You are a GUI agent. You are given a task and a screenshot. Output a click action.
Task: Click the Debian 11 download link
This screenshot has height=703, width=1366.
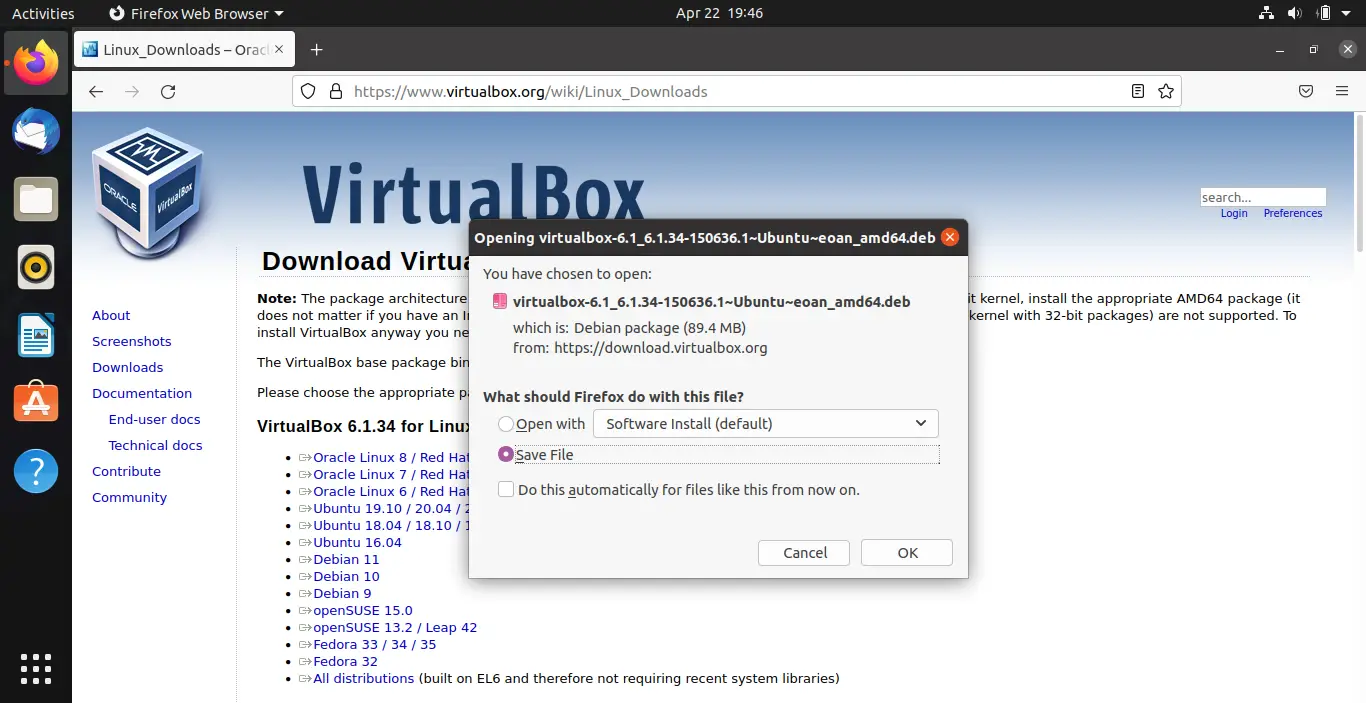point(346,559)
